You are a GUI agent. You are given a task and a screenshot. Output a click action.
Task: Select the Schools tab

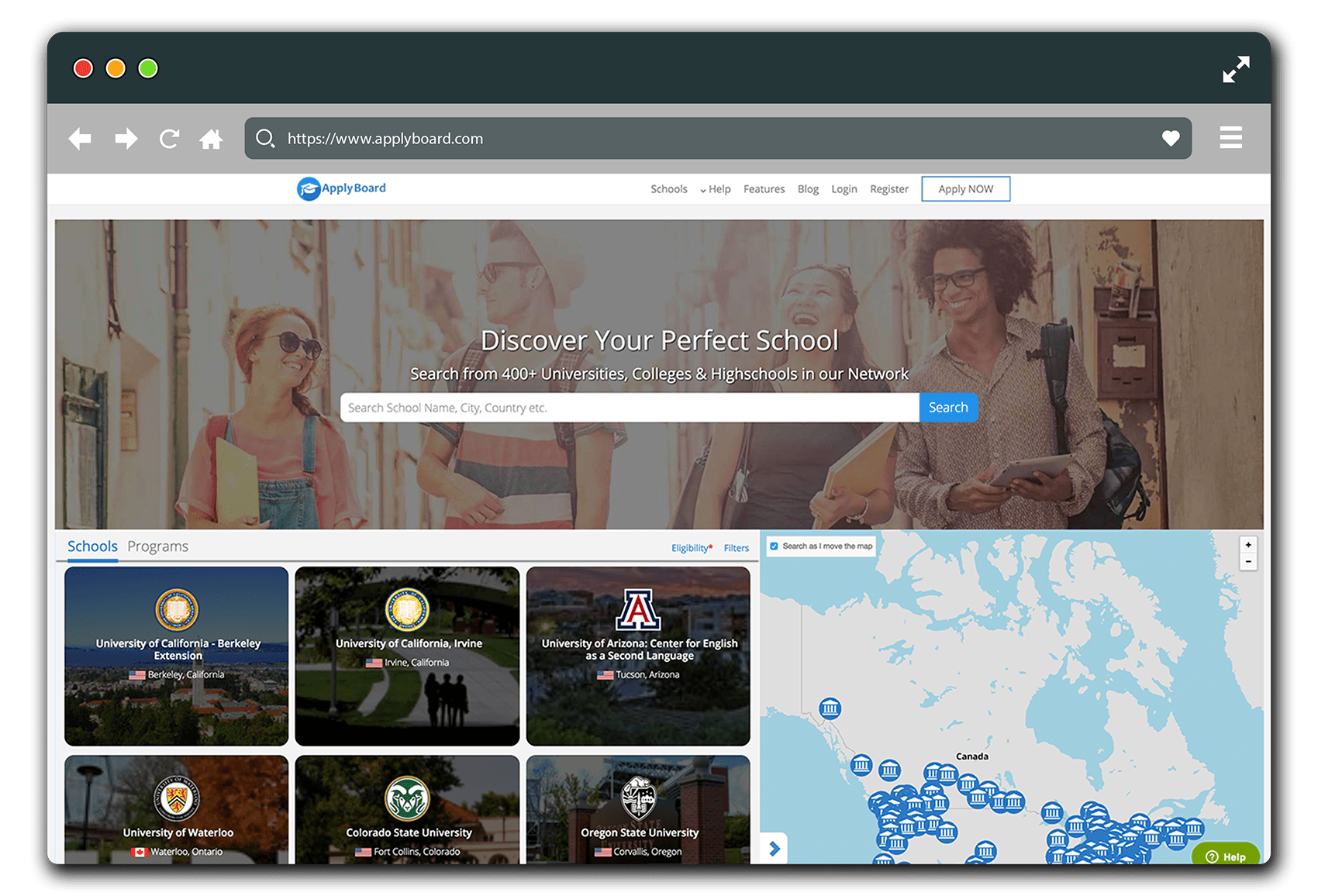tap(92, 546)
